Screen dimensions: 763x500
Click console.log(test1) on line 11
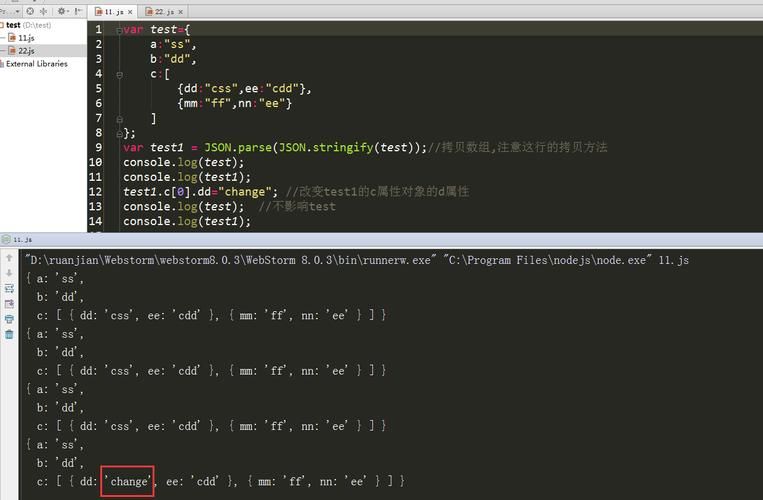pyautogui.click(x=187, y=177)
